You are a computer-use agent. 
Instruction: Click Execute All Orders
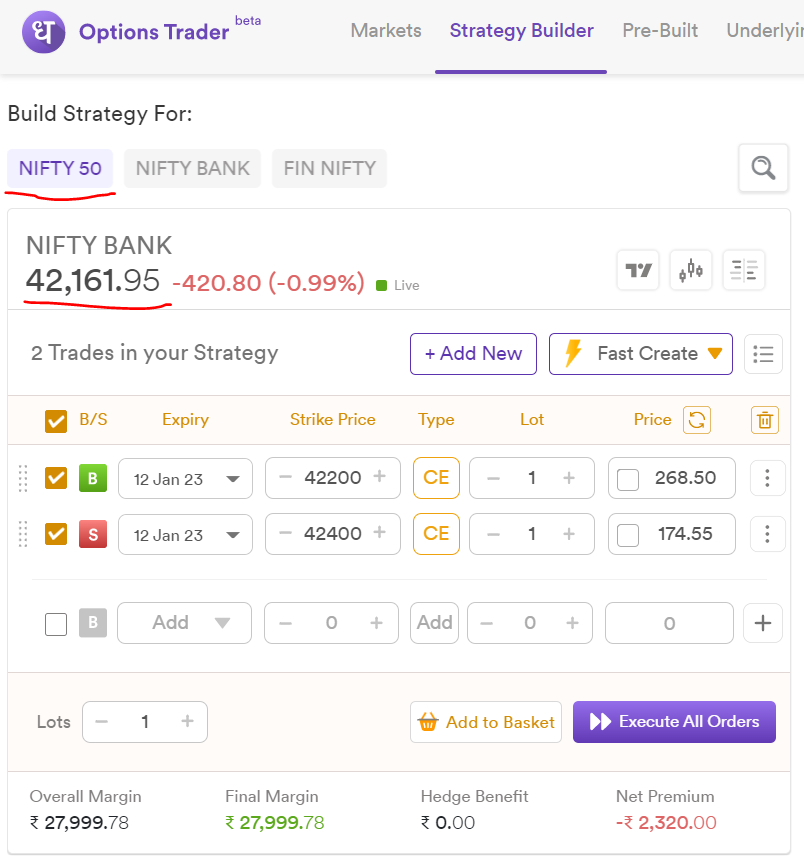coord(674,722)
